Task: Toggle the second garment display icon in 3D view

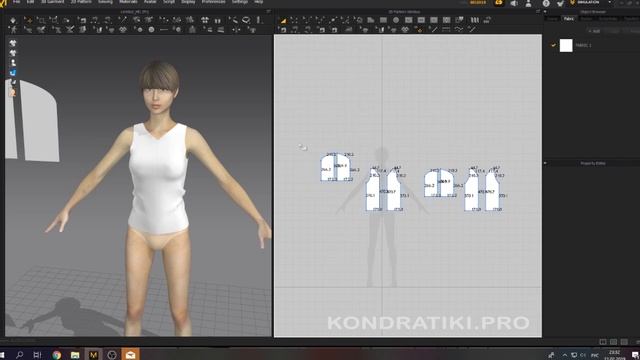Action: pyautogui.click(x=13, y=53)
